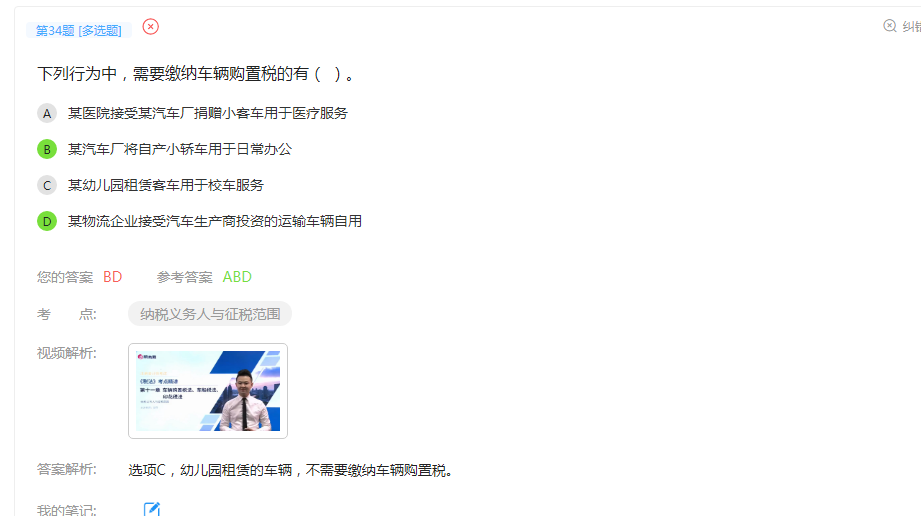Open the 纠错 error-report magnifier icon
Viewport: 921px width, 516px height.
pos(890,26)
